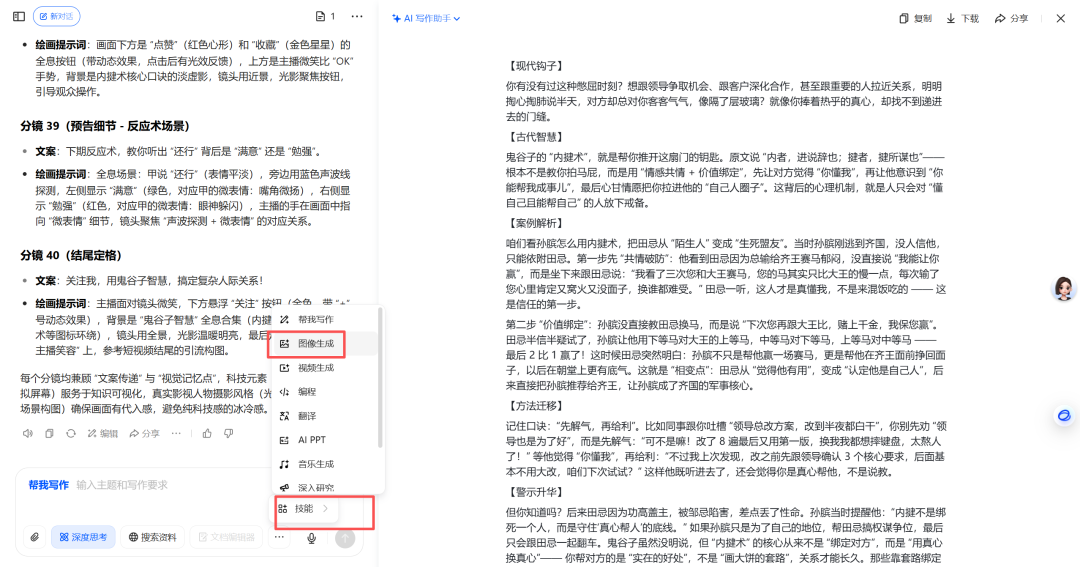Viewport: 1080px width, 567px height.
Task: Open the top more-options ellipsis
Action: coord(357,16)
